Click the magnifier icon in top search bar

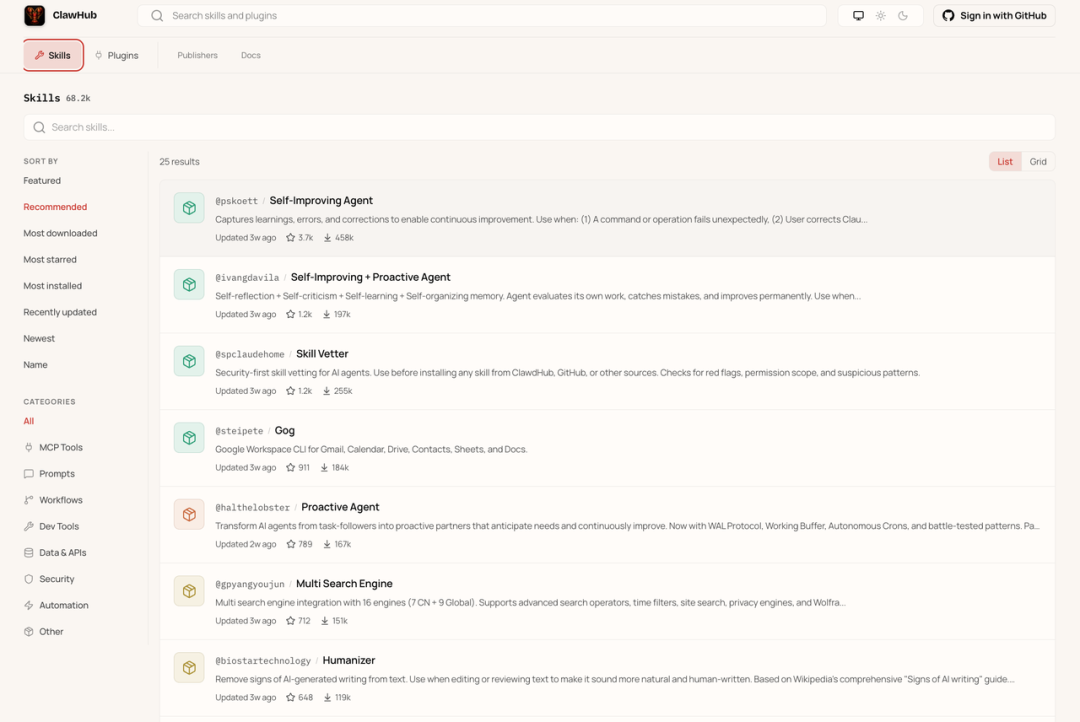tap(157, 15)
